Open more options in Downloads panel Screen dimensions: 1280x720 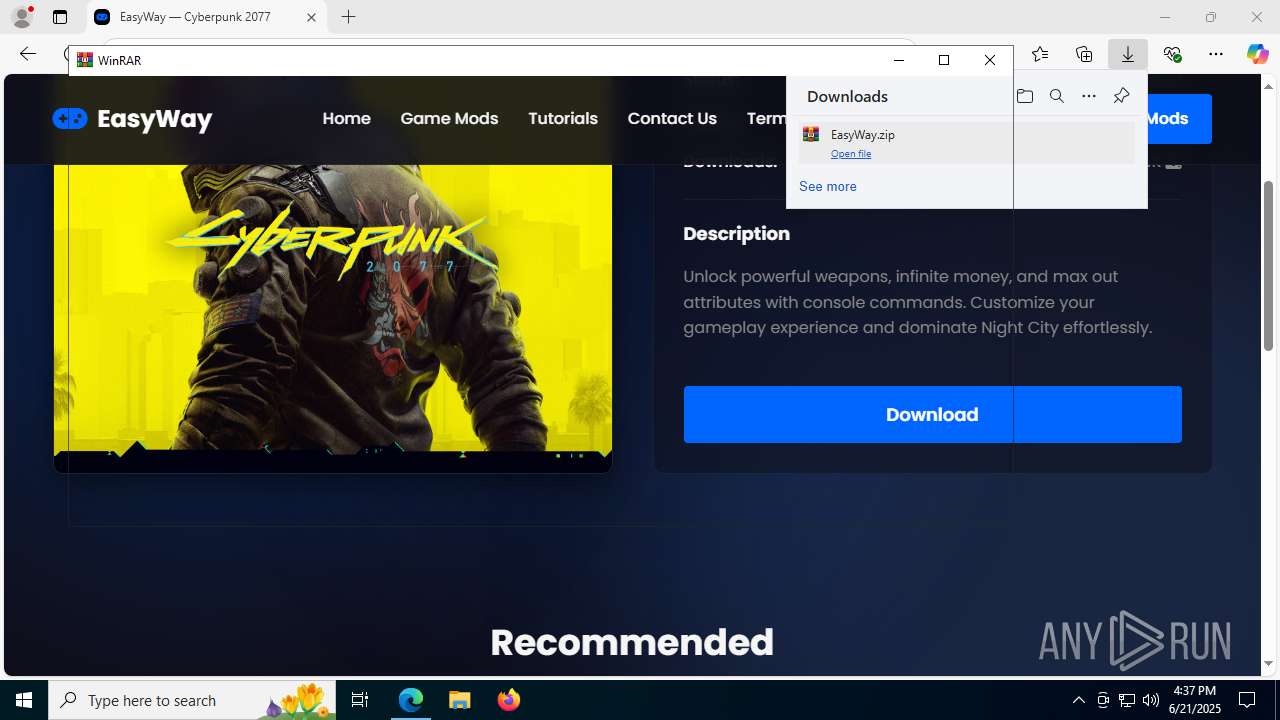coord(1089,96)
